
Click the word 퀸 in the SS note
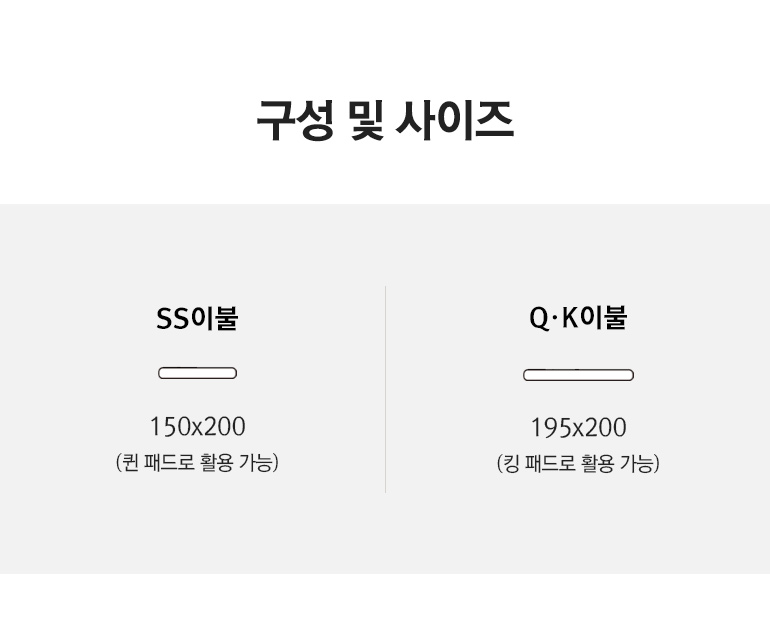click(130, 463)
